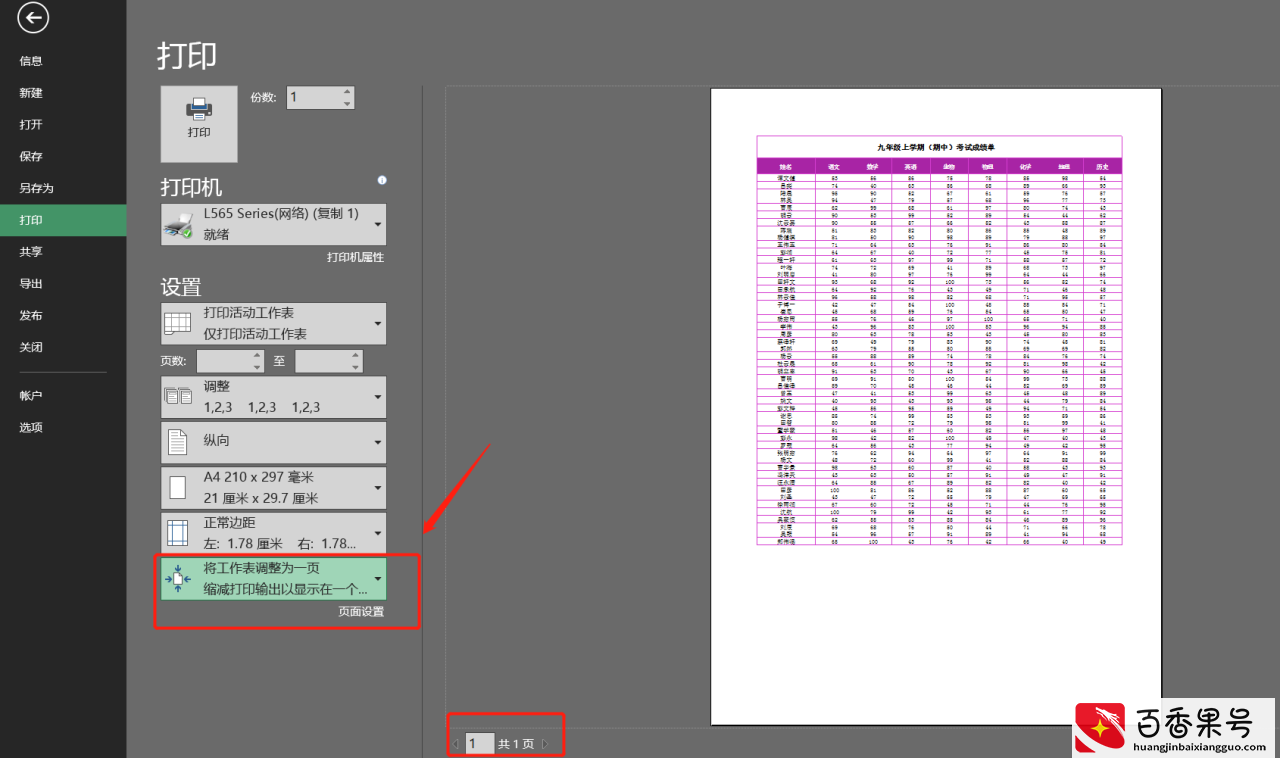
Task: Open the Printer Properties link (打印机属性)
Action: coord(355,257)
